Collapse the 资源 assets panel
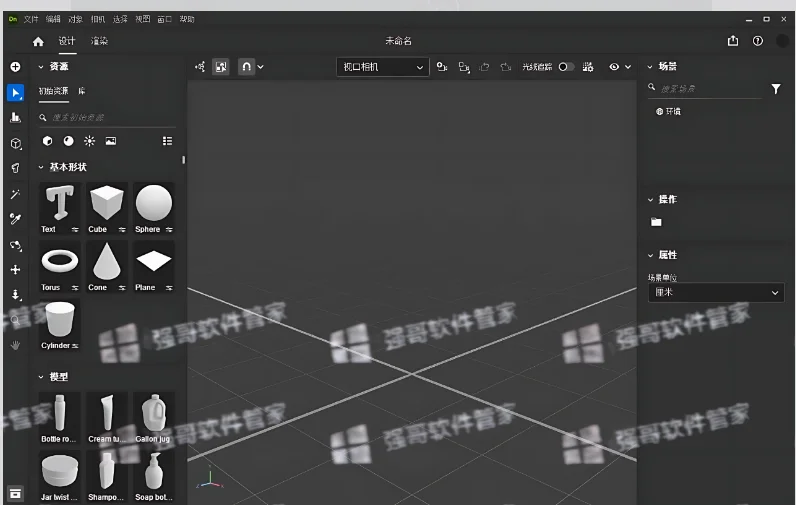 (x=41, y=66)
